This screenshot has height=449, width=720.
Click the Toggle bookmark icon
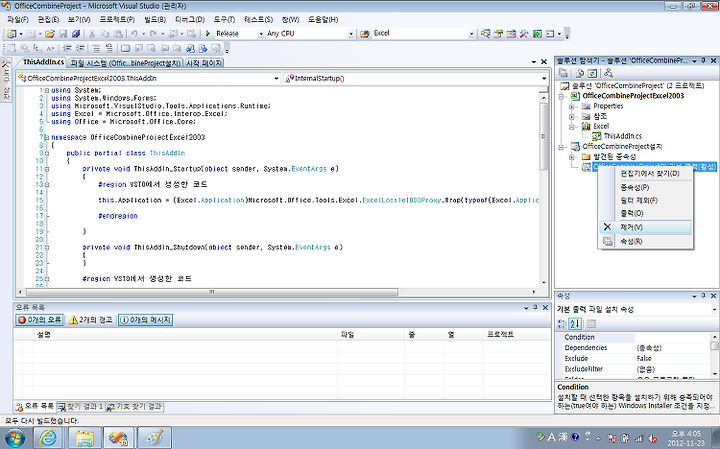[125, 48]
